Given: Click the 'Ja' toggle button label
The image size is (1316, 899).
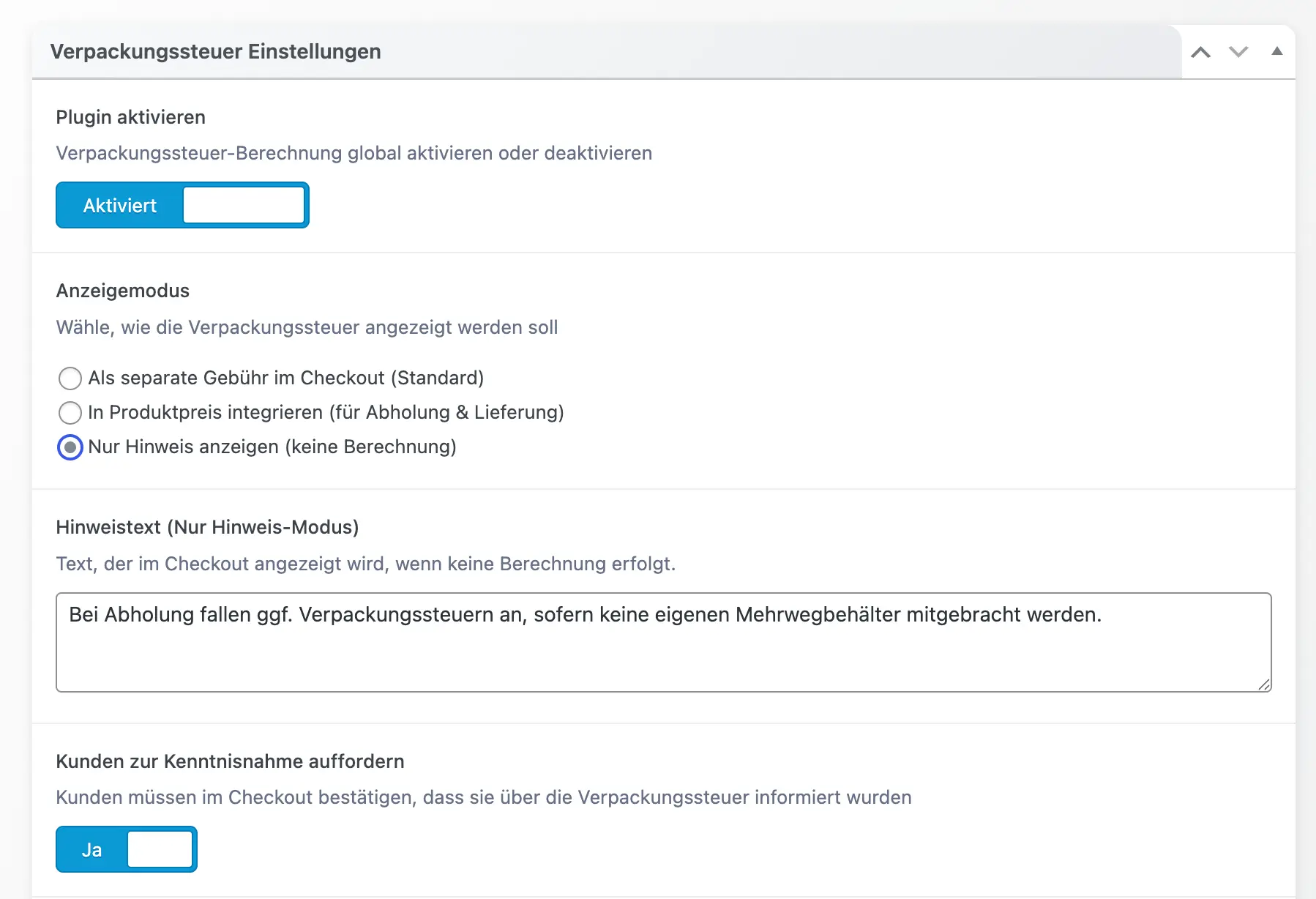Looking at the screenshot, I should [x=91, y=848].
